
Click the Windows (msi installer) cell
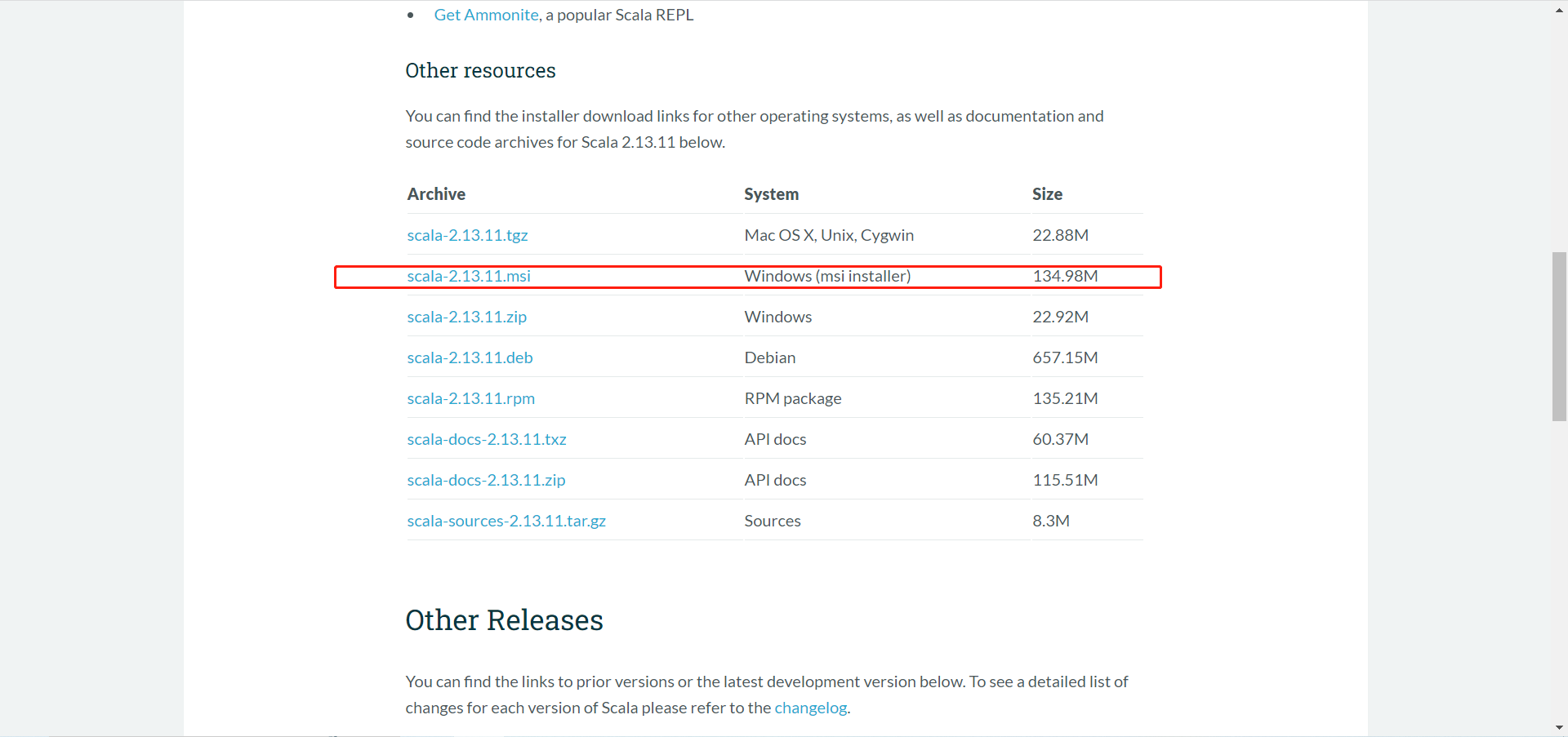827,276
